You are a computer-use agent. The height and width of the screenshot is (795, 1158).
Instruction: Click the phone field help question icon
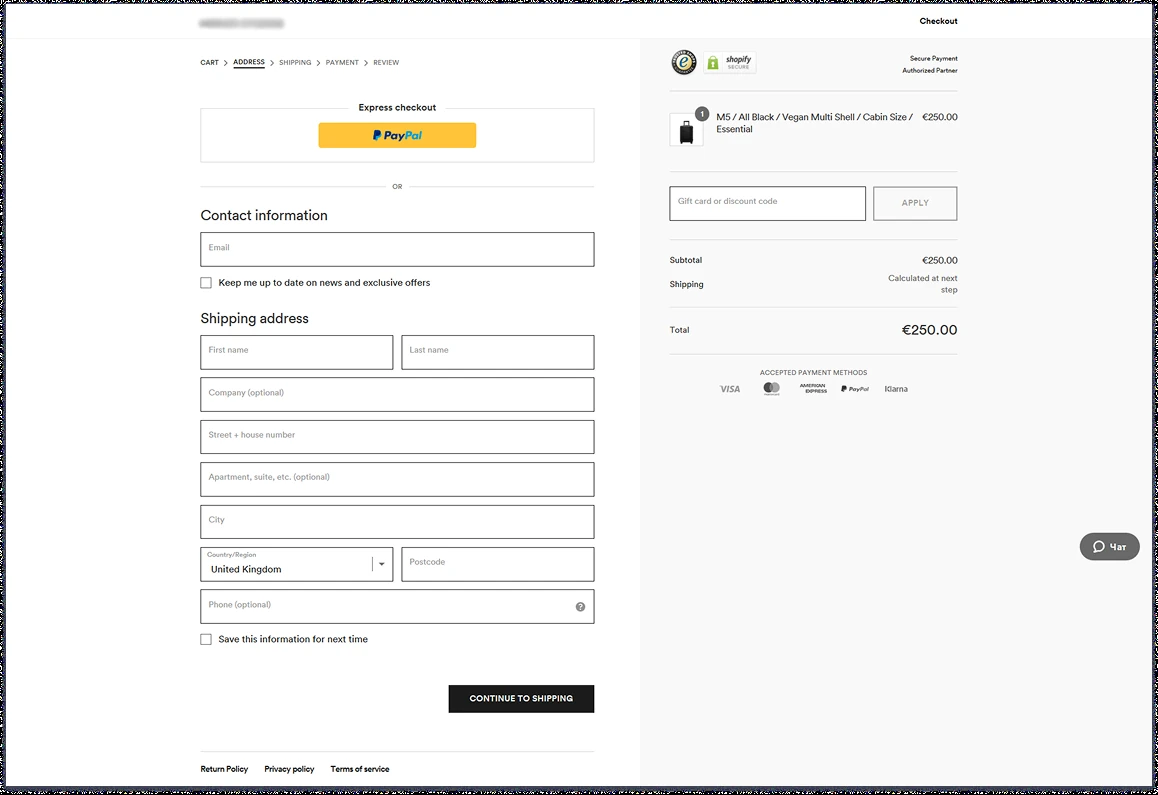[580, 607]
